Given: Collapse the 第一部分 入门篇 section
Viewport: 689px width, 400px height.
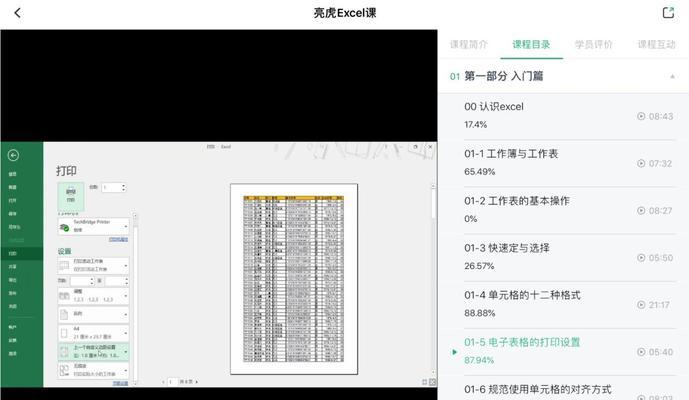Looking at the screenshot, I should [x=672, y=76].
